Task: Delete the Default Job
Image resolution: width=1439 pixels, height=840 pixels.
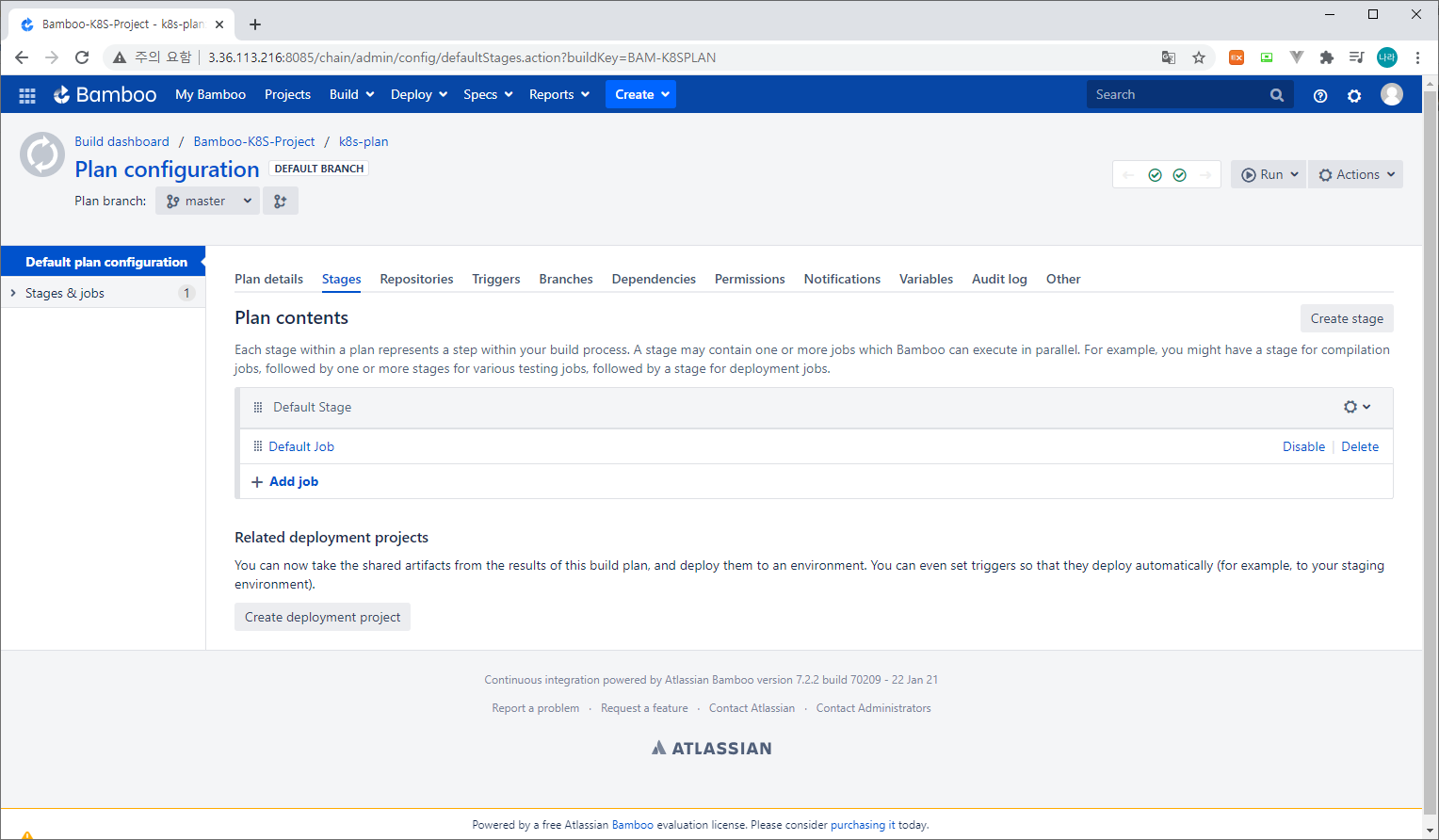Action: [x=1360, y=446]
